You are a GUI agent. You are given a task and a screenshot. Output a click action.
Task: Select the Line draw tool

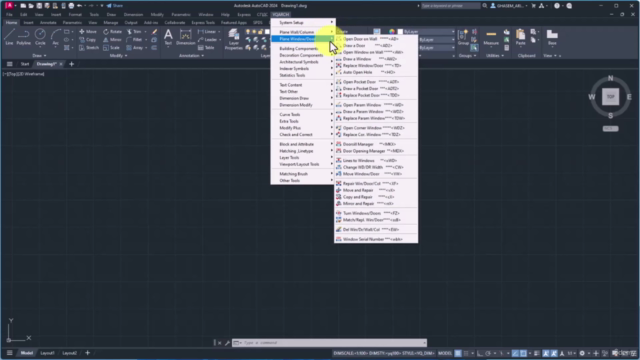click(x=9, y=37)
